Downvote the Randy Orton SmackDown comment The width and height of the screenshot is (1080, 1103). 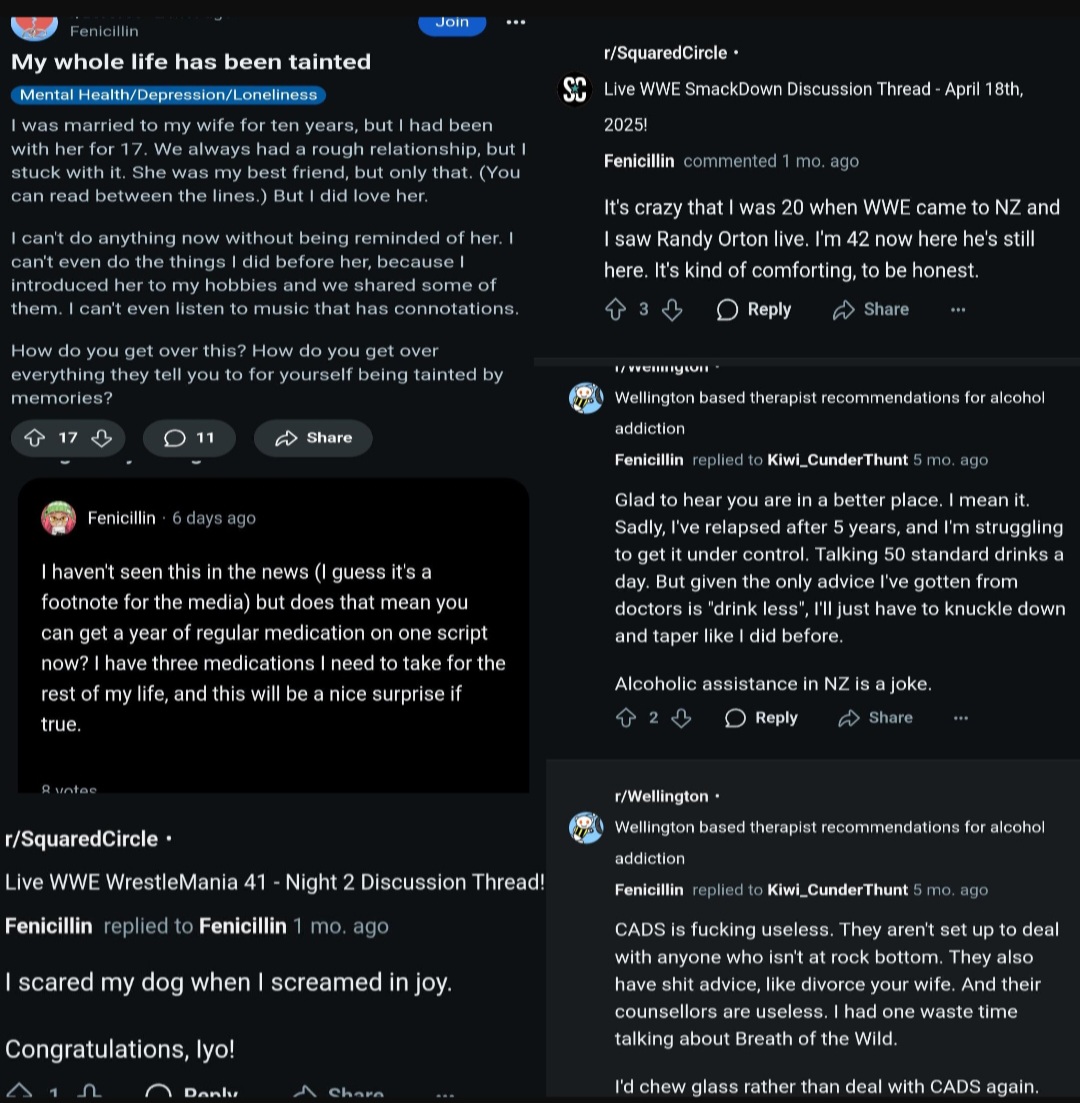[672, 310]
